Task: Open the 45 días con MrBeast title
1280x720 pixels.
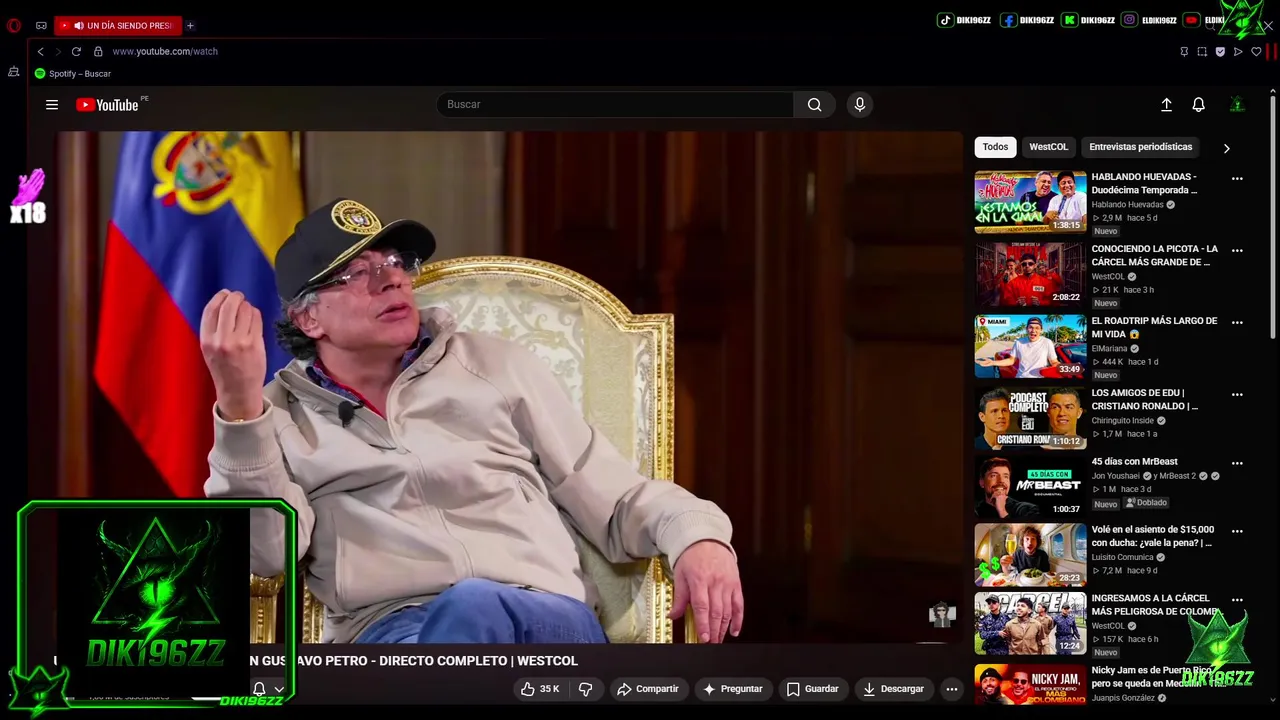Action: pyautogui.click(x=1134, y=462)
